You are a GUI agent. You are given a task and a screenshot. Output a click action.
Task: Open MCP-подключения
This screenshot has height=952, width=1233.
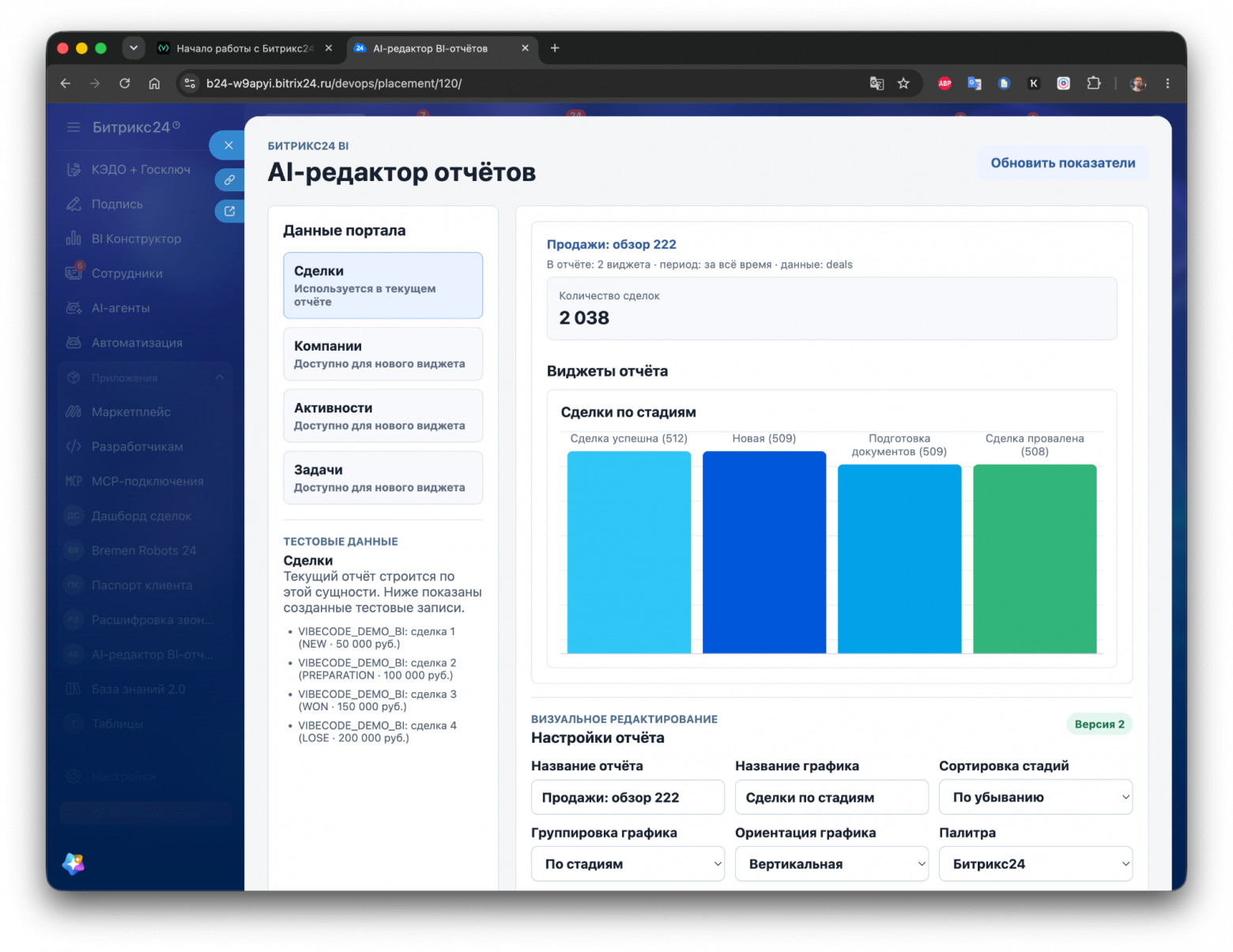[147, 481]
